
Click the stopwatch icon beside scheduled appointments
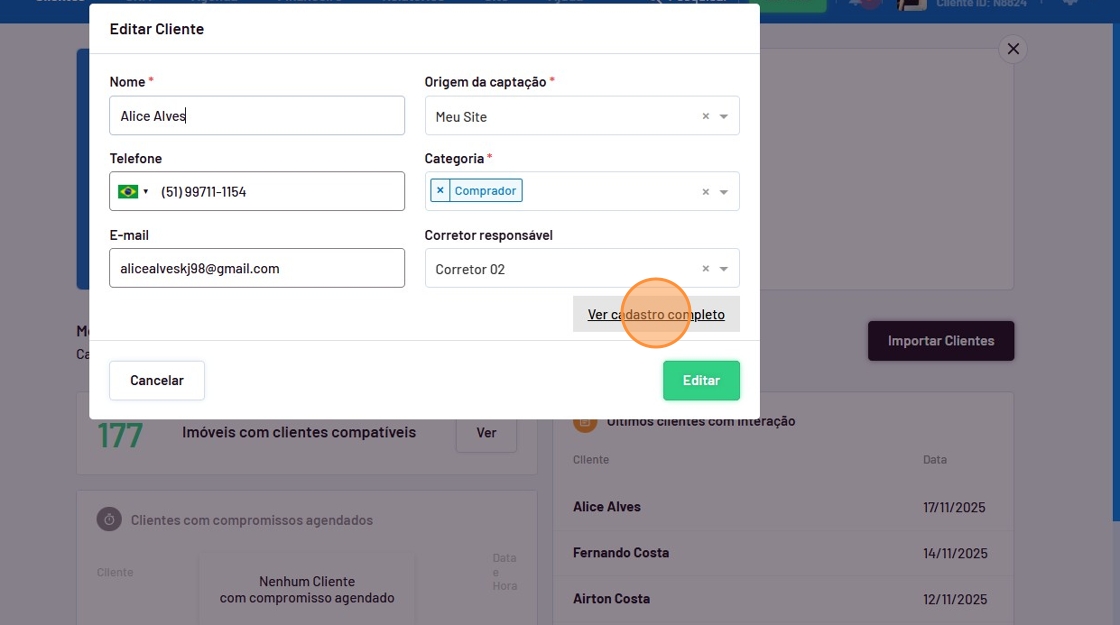(109, 520)
